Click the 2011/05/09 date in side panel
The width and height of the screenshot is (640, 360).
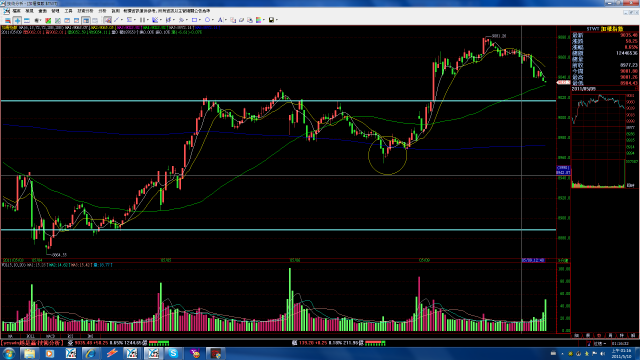583,89
